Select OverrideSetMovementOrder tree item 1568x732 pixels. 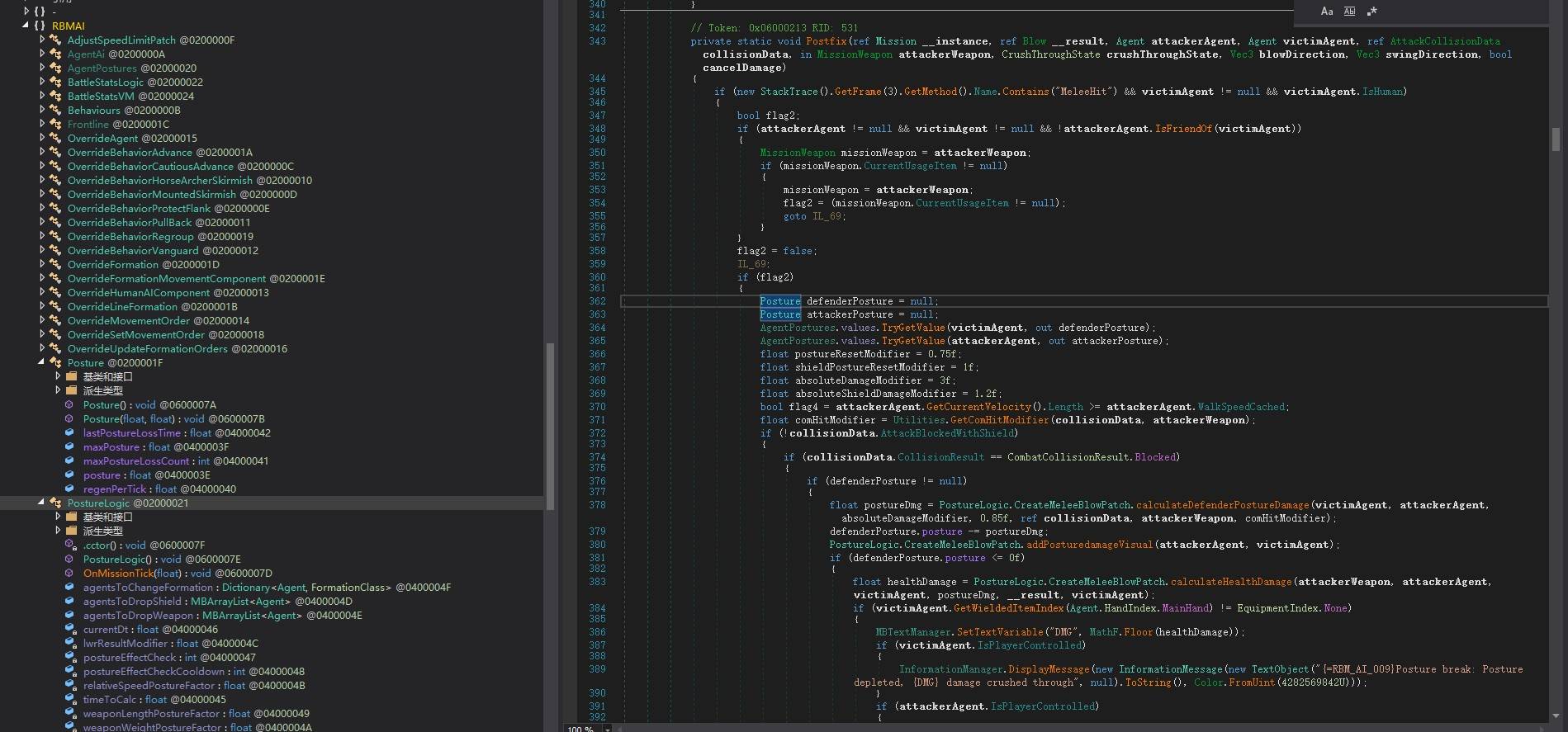[x=165, y=334]
